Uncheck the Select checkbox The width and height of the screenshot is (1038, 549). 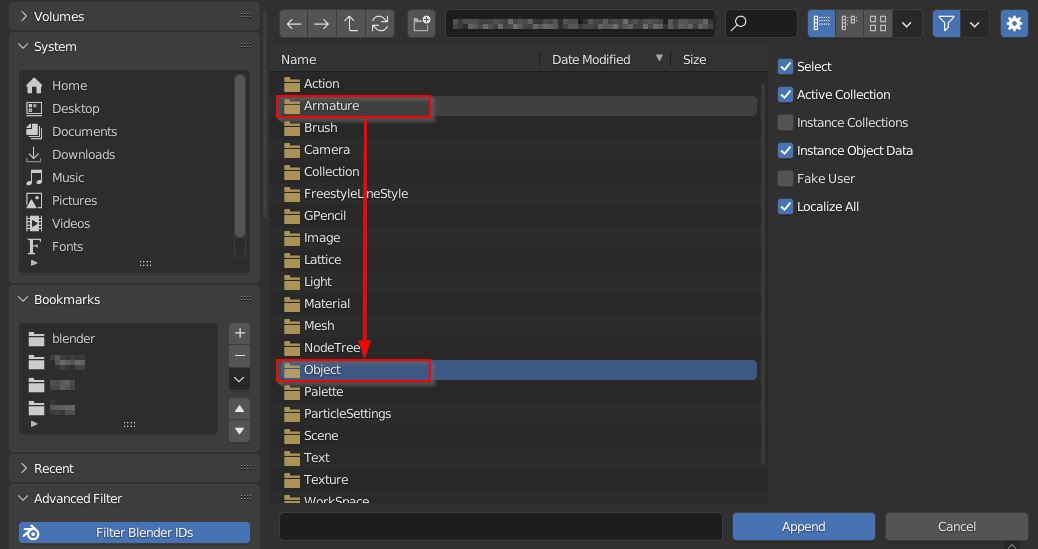point(785,66)
